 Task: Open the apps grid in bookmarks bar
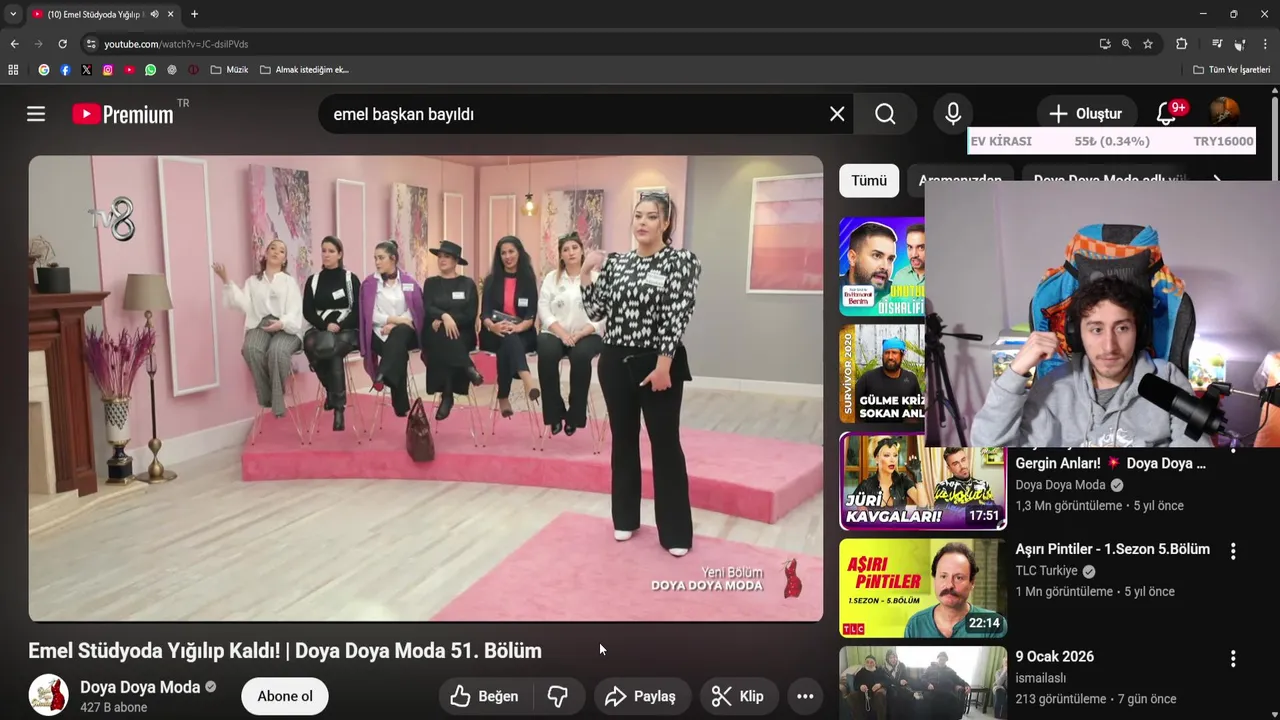[x=13, y=70]
